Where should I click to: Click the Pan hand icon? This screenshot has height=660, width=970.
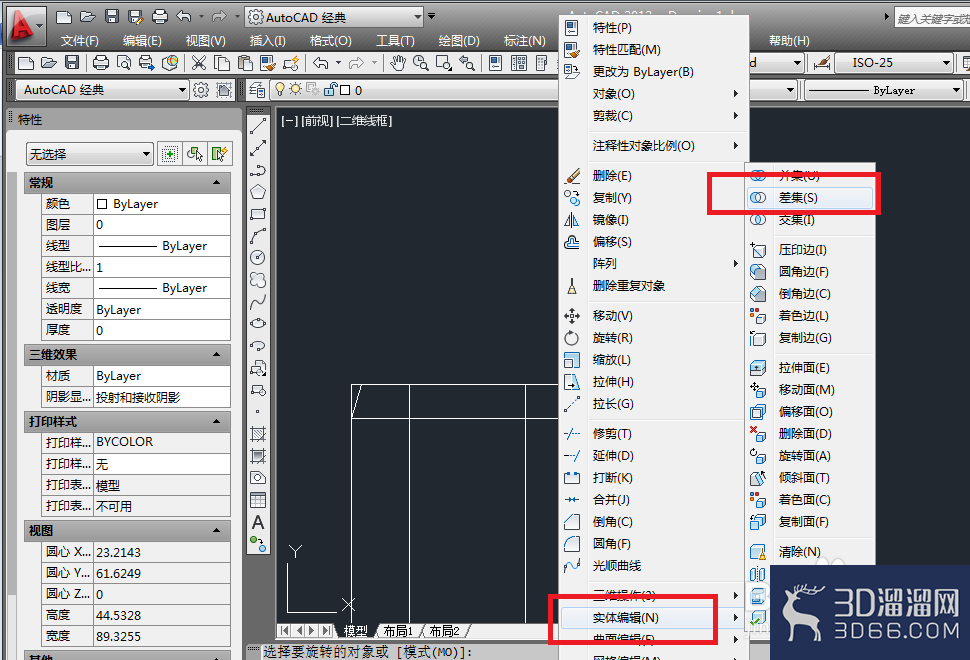point(398,63)
